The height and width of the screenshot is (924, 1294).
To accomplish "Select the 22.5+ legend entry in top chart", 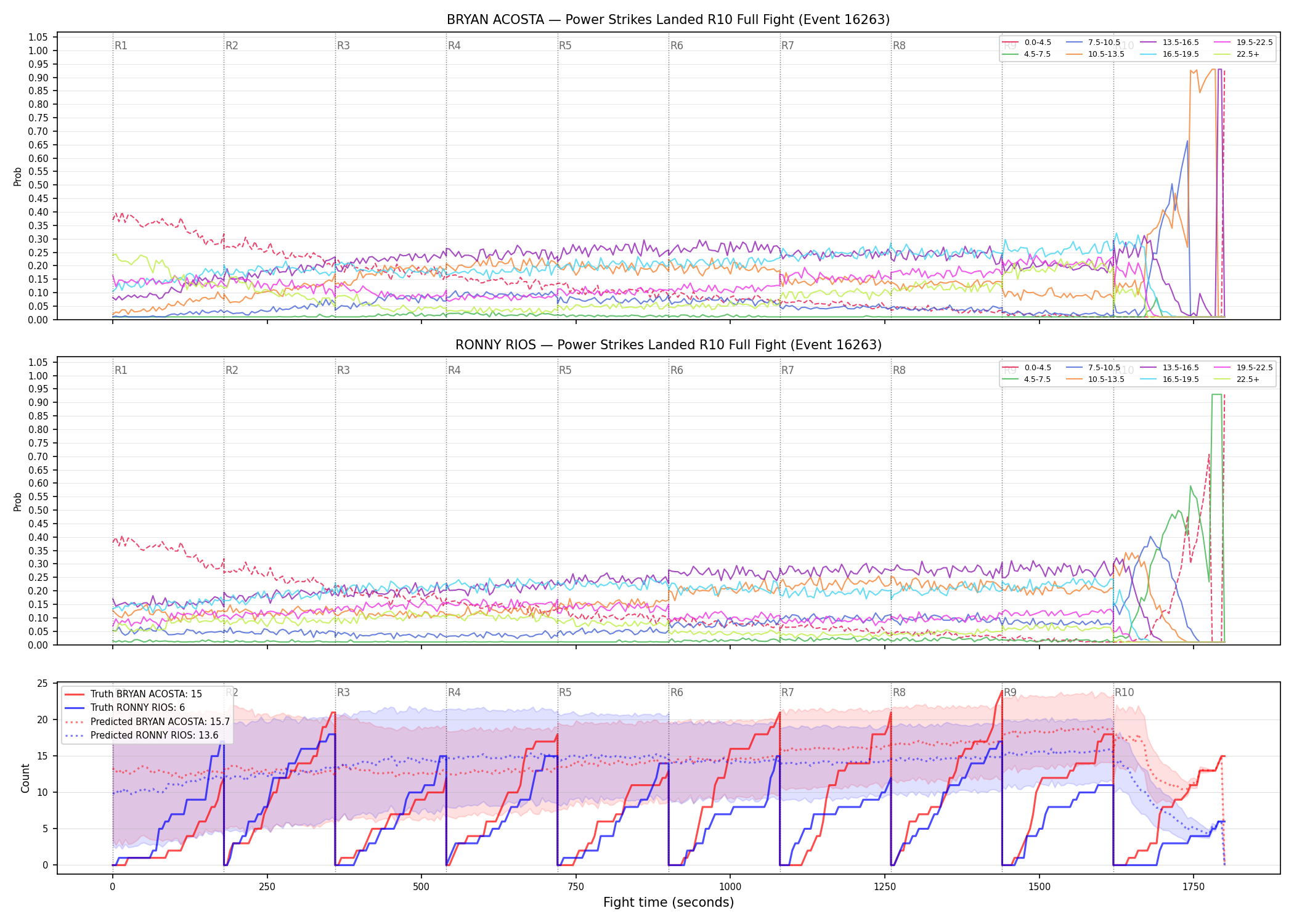I will pos(1237,54).
